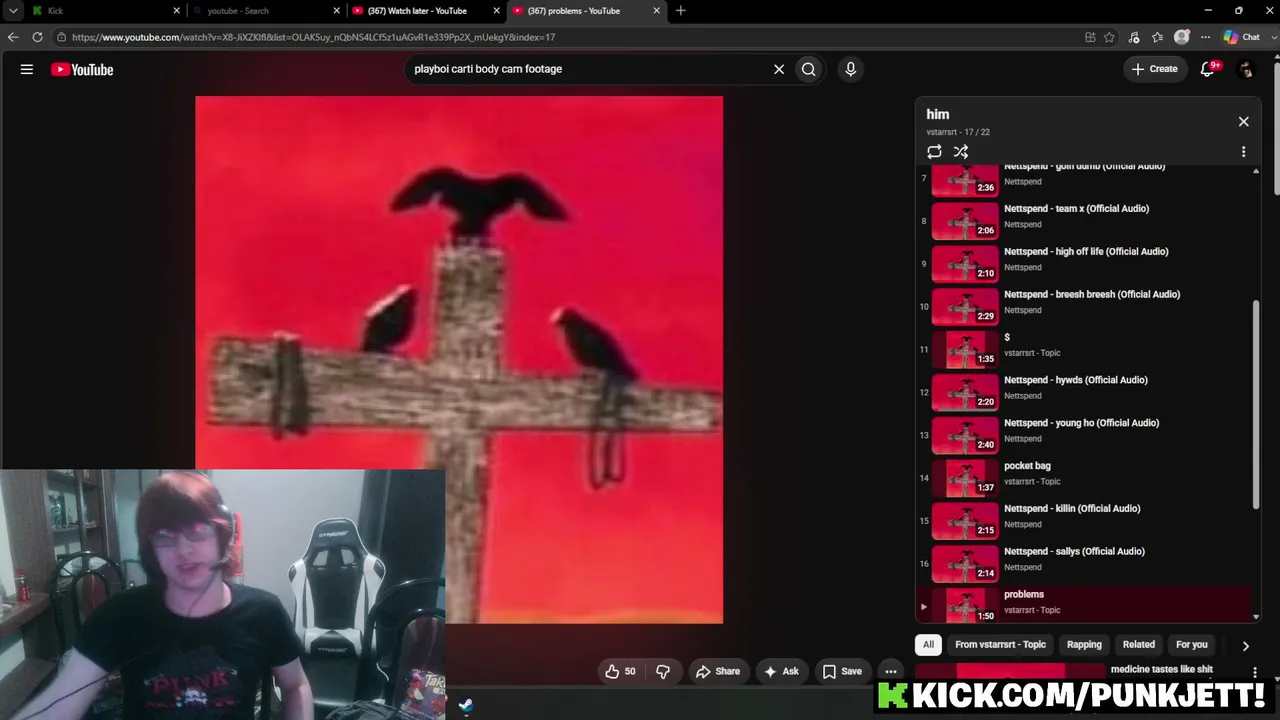Image resolution: width=1280 pixels, height=720 pixels.
Task: Open the YouTube account avatar menu
Action: [x=1246, y=69]
